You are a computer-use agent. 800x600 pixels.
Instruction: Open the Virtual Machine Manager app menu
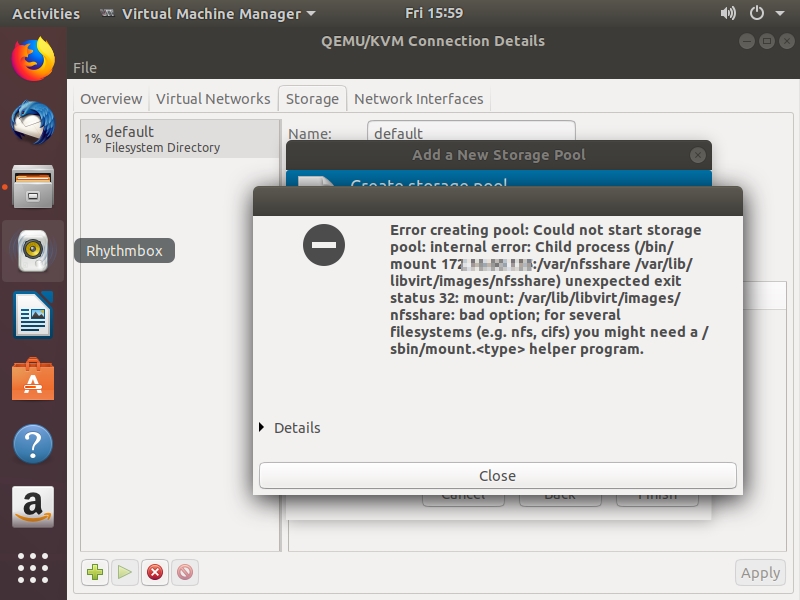pos(208,14)
